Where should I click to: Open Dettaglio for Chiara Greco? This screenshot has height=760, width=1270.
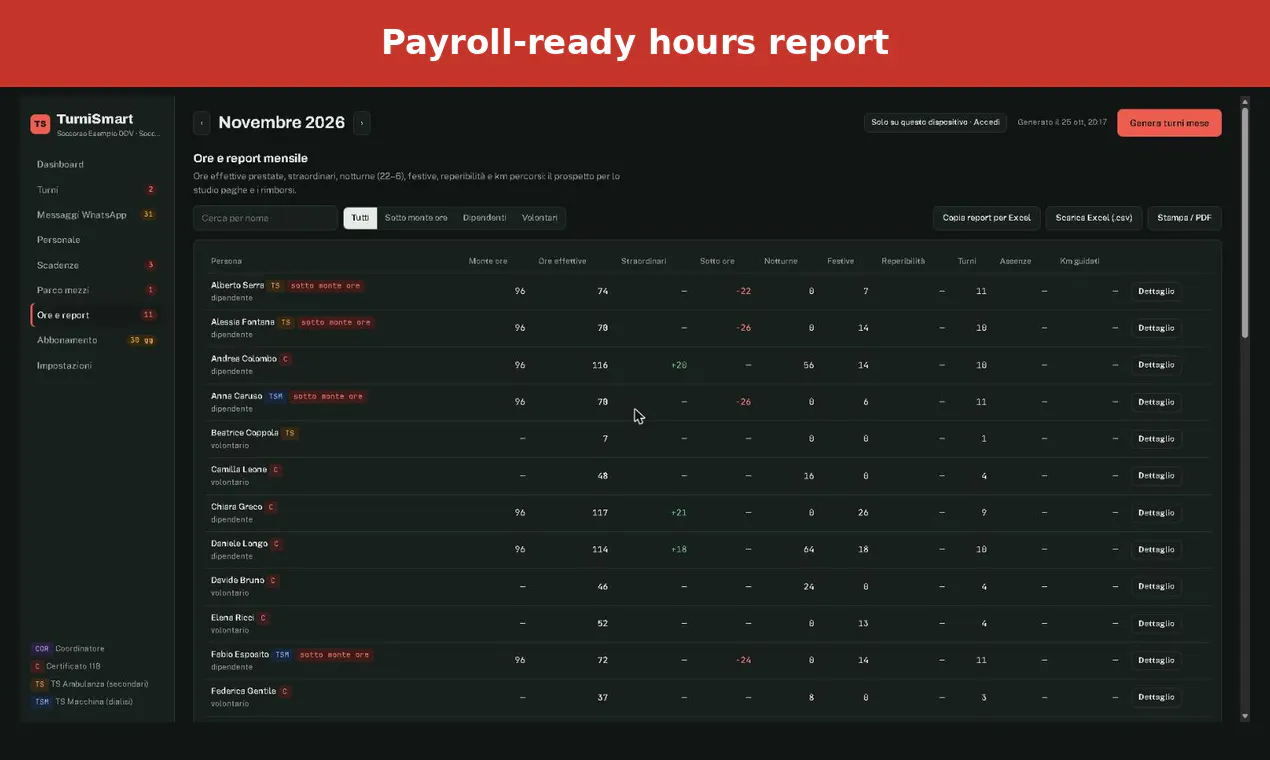[x=1156, y=513]
